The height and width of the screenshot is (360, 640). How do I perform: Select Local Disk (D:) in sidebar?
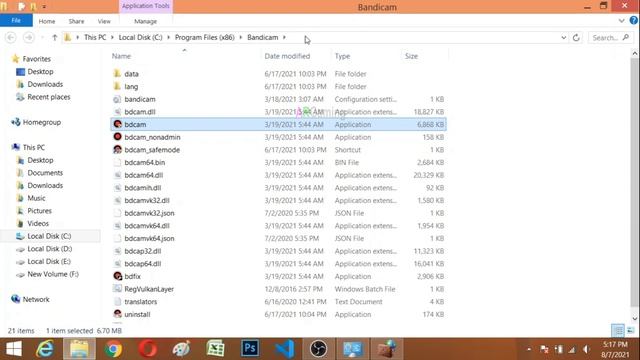49,249
